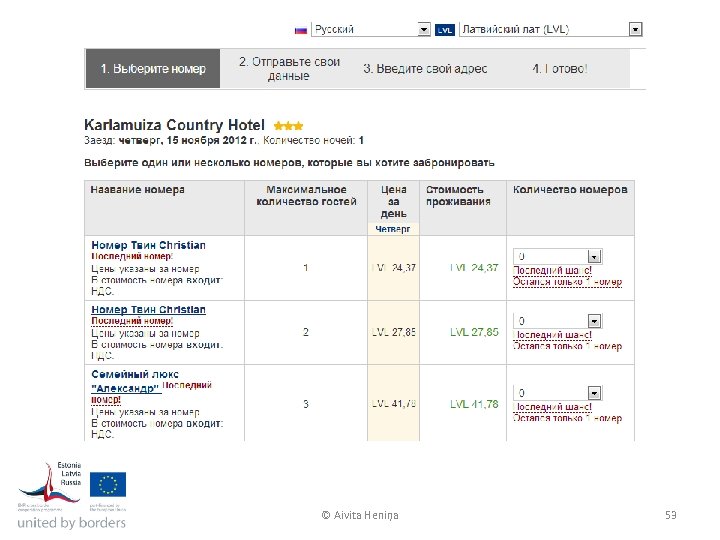
Task: Open room quantity dropdown for LVL 24,37 room
Action: click(594, 257)
